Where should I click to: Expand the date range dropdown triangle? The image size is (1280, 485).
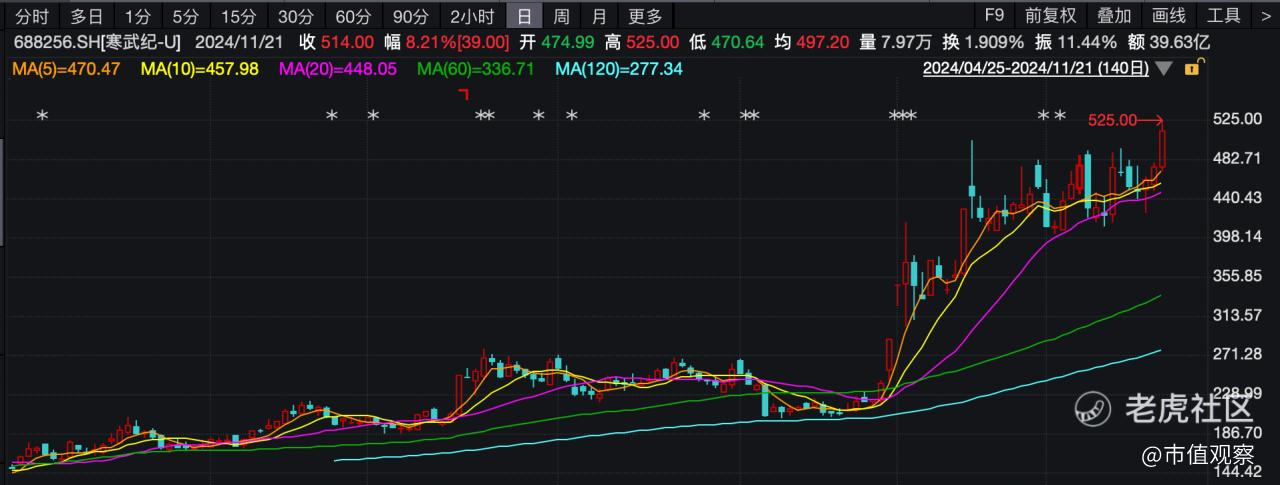pyautogui.click(x=1163, y=69)
